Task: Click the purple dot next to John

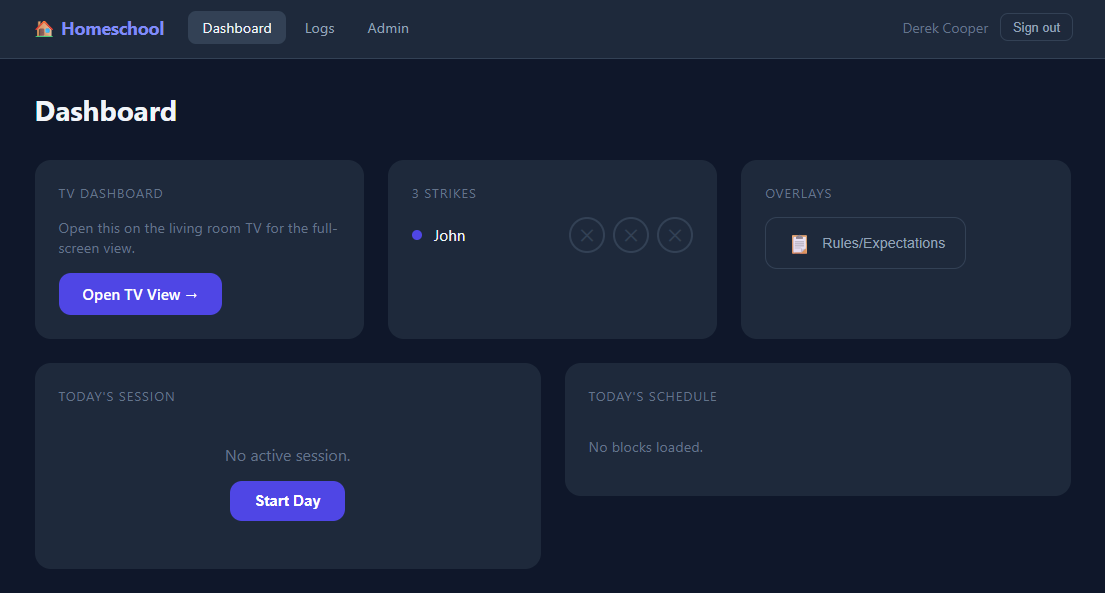Action: pyautogui.click(x=417, y=235)
